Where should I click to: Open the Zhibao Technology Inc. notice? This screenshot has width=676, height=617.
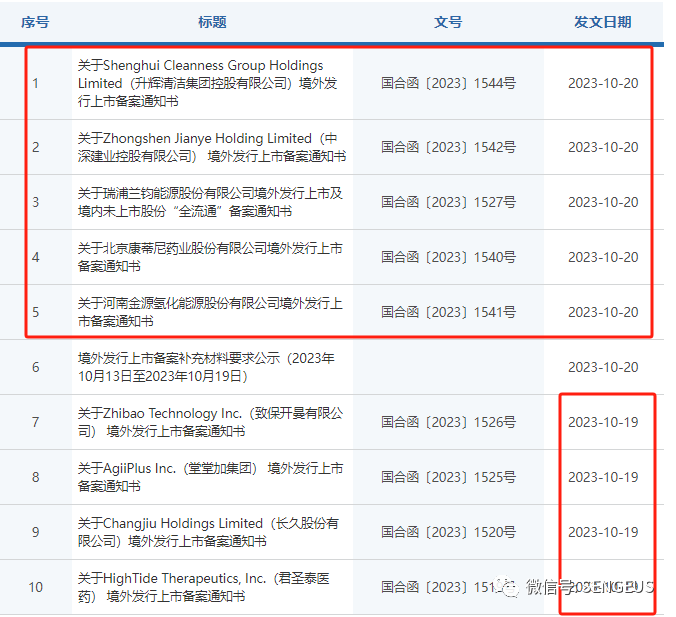click(210, 422)
